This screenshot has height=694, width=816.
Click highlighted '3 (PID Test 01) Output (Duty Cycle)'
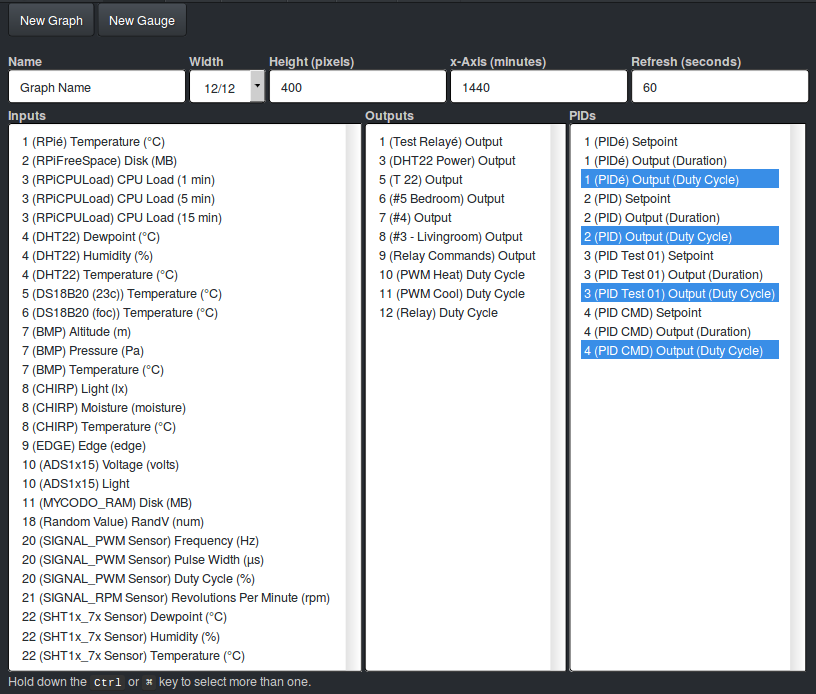click(x=680, y=293)
